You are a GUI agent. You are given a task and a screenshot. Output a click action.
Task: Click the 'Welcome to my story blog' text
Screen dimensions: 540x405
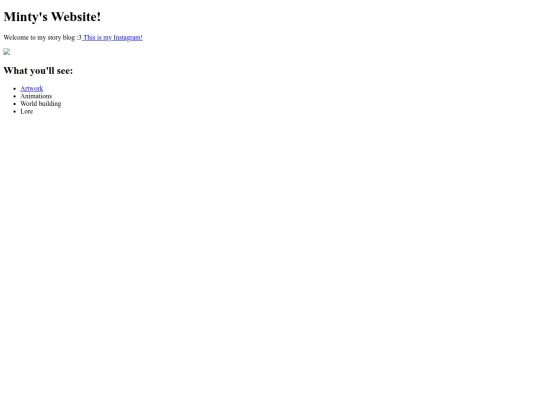(x=39, y=38)
